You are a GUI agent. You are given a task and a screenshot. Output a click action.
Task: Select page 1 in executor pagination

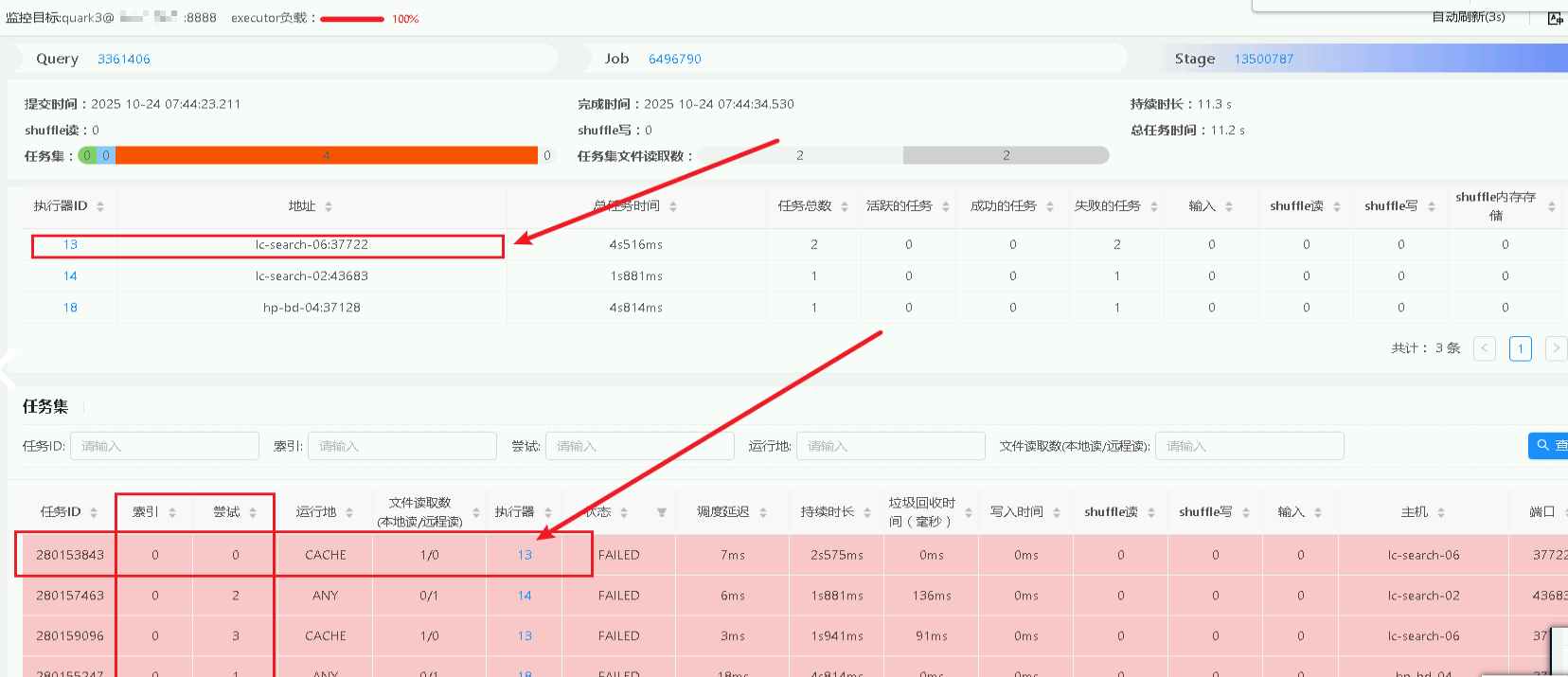tap(1521, 348)
